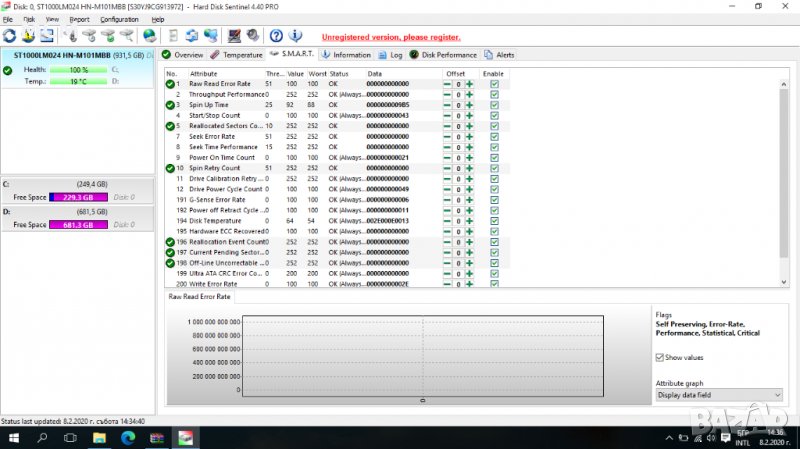Uncheck Enable for Raw Read Error Rate
Screen dimensions: 800x449
494,84
